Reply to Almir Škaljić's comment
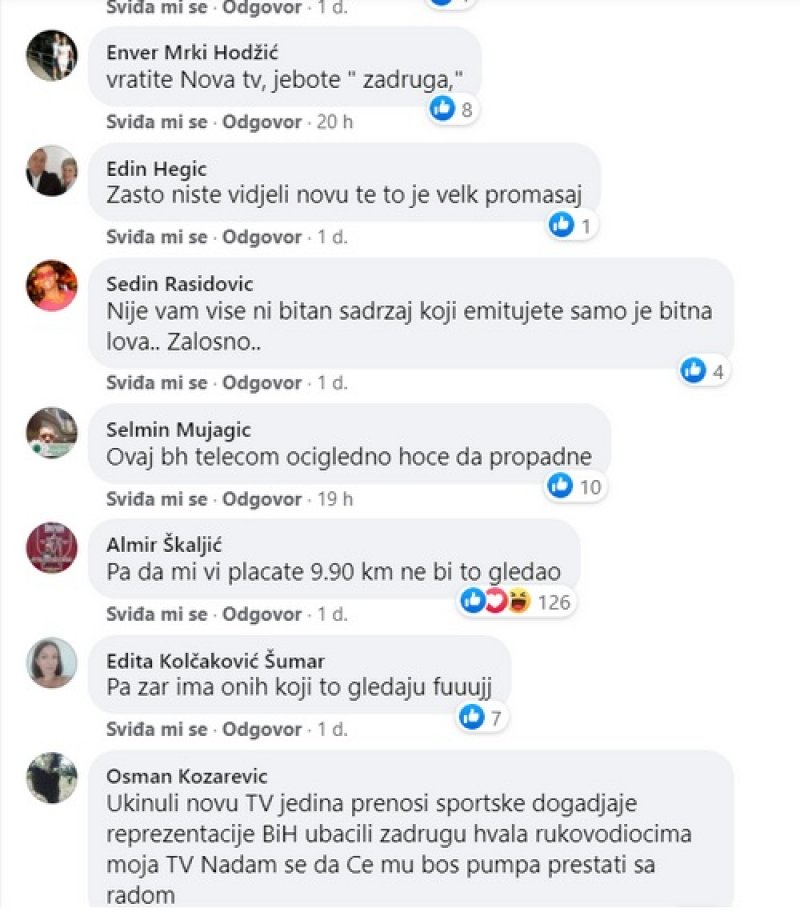 click(x=262, y=614)
